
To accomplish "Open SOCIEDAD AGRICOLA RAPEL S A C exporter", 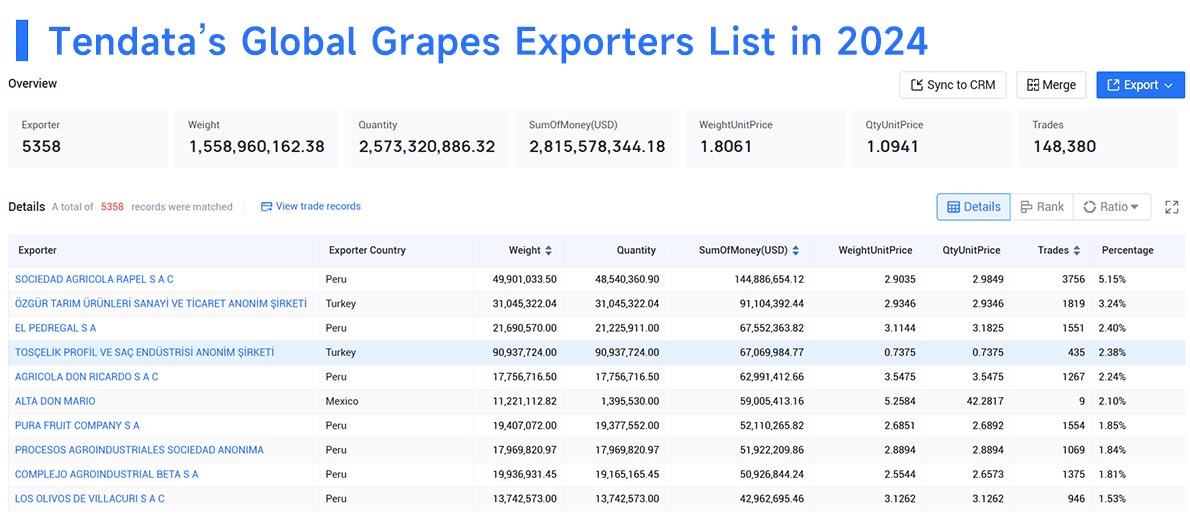I will coord(94,279).
